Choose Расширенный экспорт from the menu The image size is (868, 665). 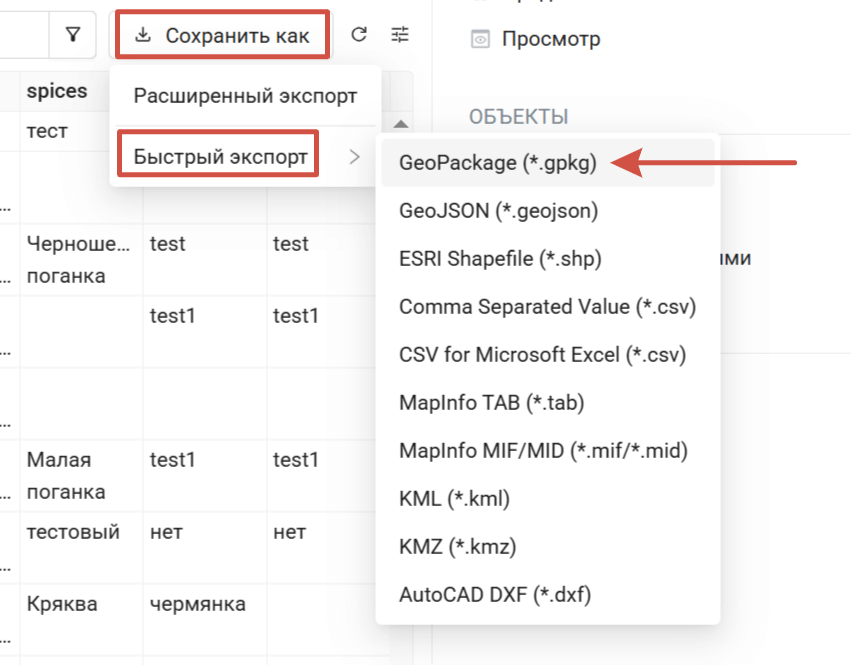point(245,97)
